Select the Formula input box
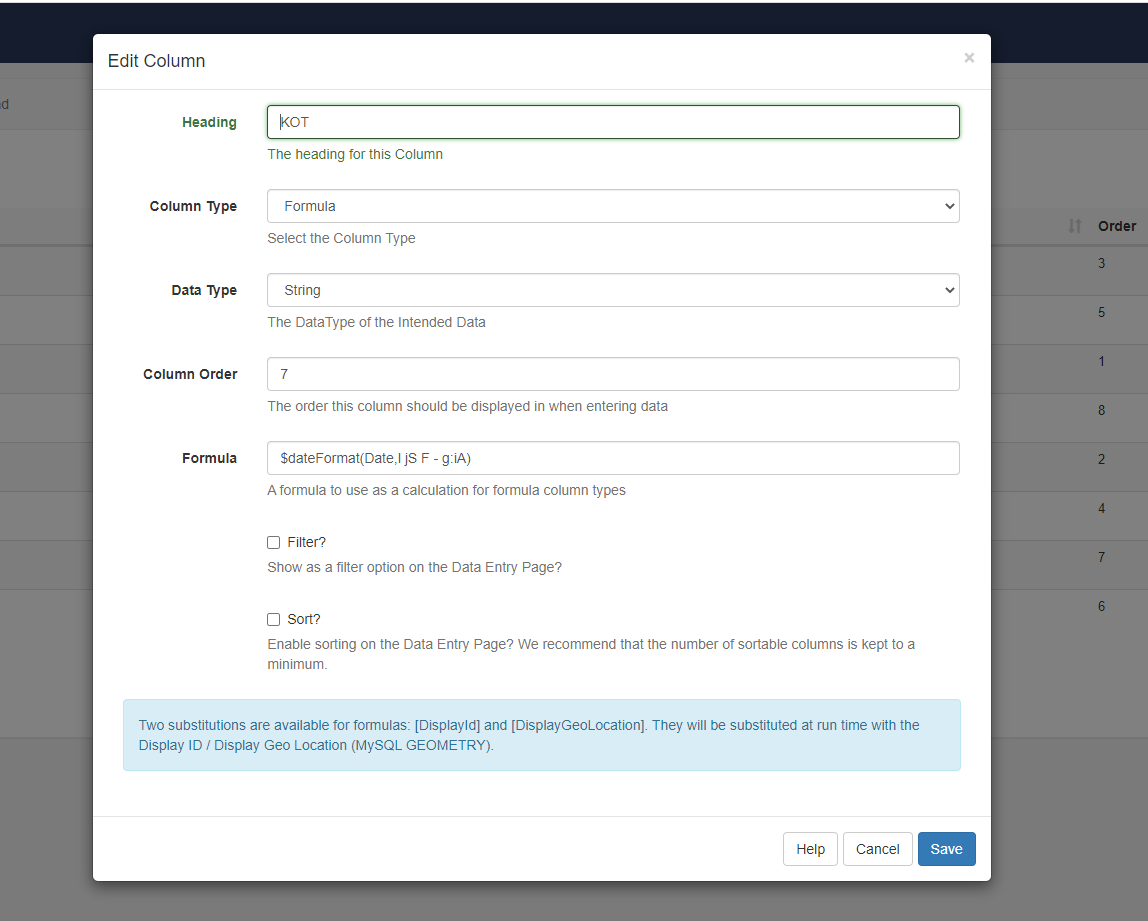 click(x=612, y=458)
